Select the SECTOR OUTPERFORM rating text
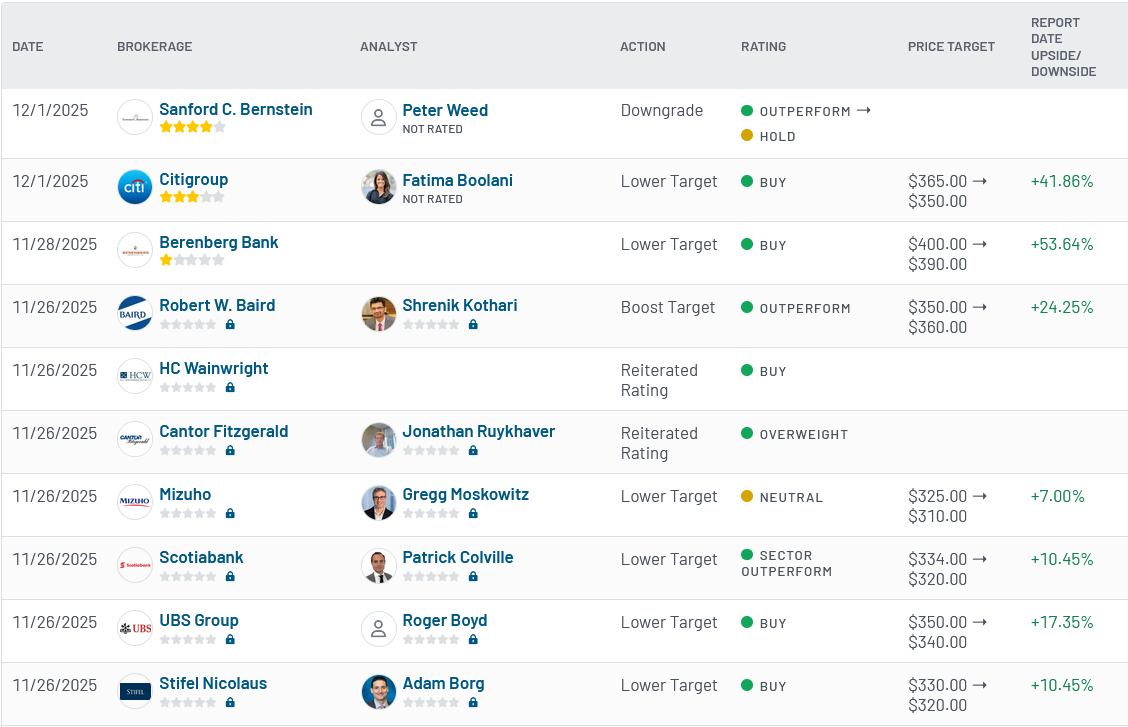Screen dimensions: 1128x727 [786, 564]
